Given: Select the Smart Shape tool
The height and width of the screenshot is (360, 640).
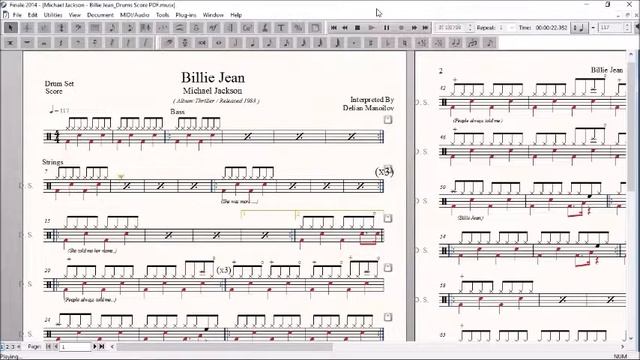Looking at the screenshot, I should pos(180,28).
